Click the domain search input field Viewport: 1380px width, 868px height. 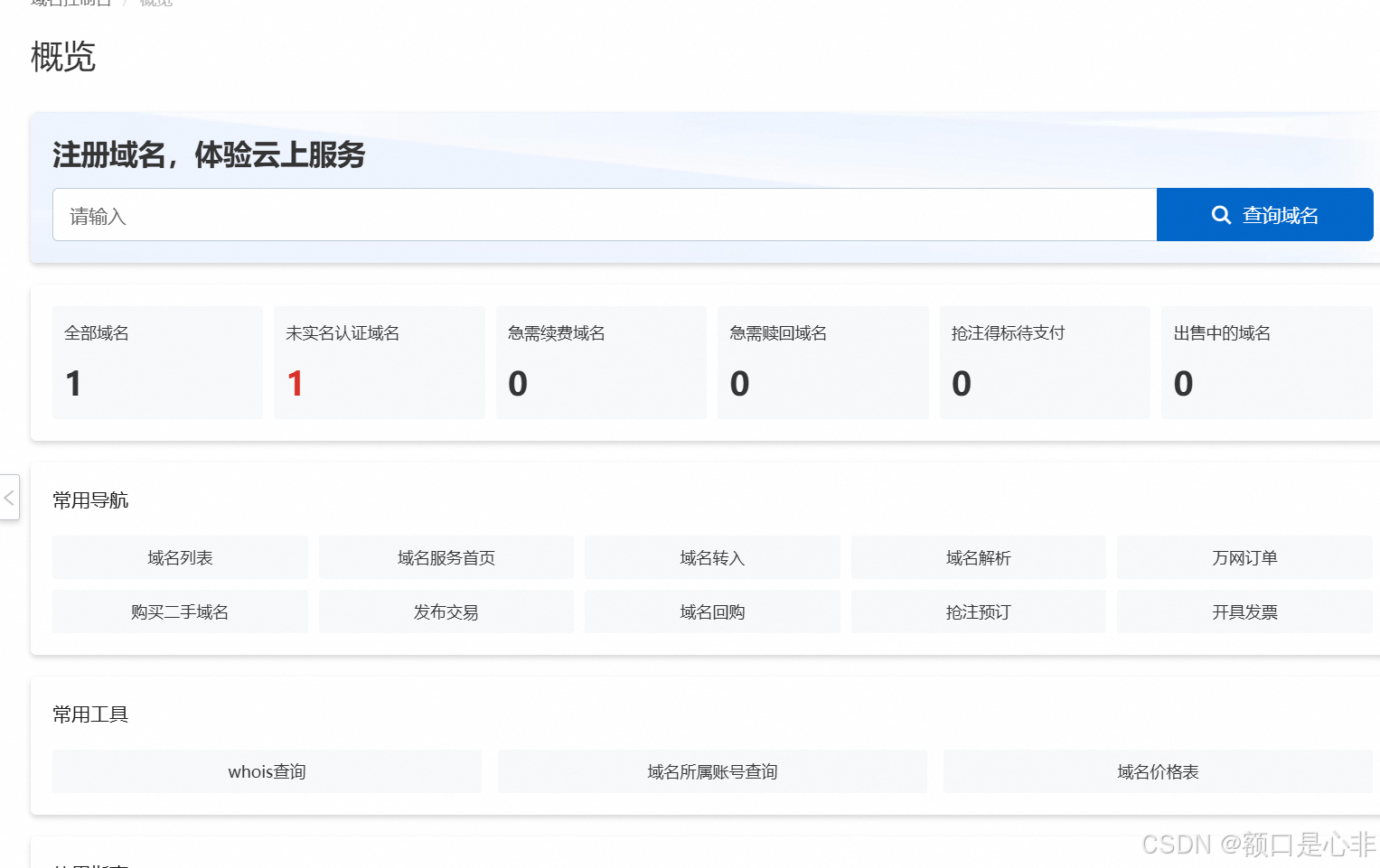(x=542, y=214)
